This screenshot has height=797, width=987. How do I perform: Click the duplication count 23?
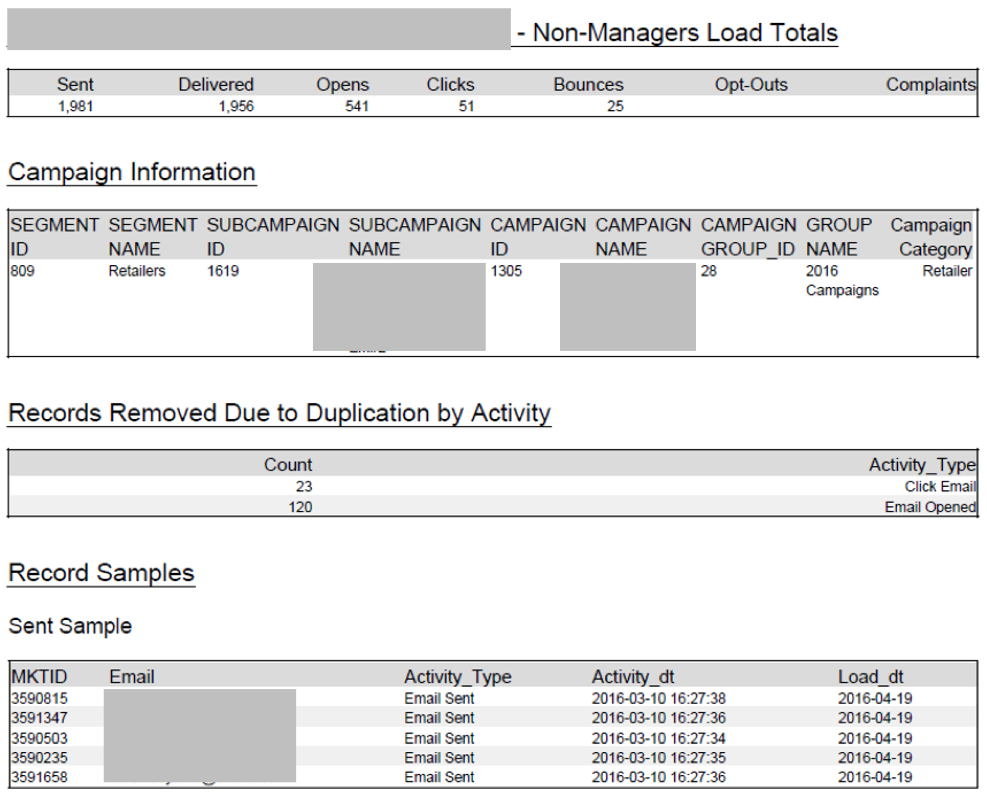(x=304, y=487)
